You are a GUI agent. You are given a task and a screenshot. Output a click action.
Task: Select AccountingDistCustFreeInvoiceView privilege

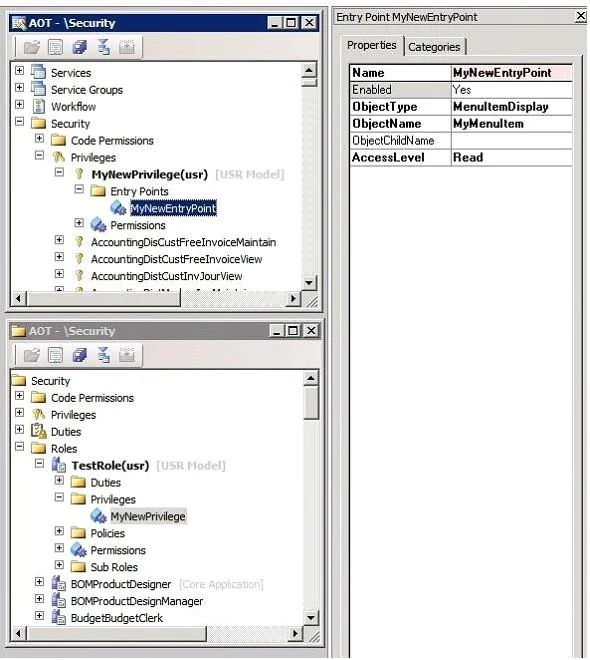coord(176,259)
